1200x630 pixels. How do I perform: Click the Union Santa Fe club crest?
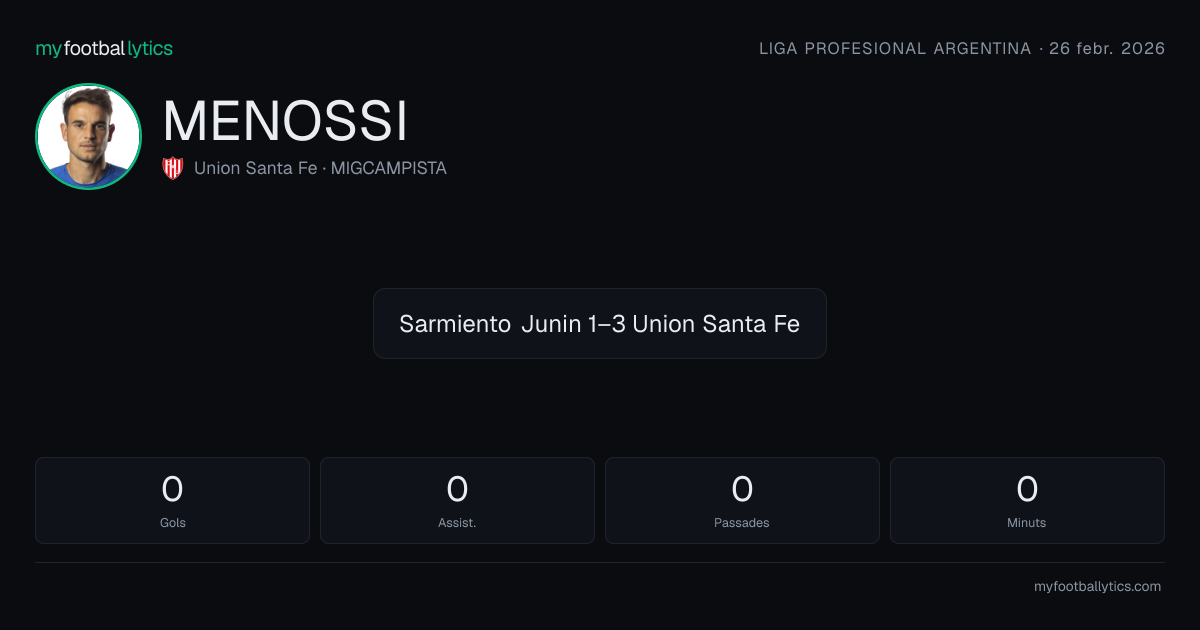173,168
